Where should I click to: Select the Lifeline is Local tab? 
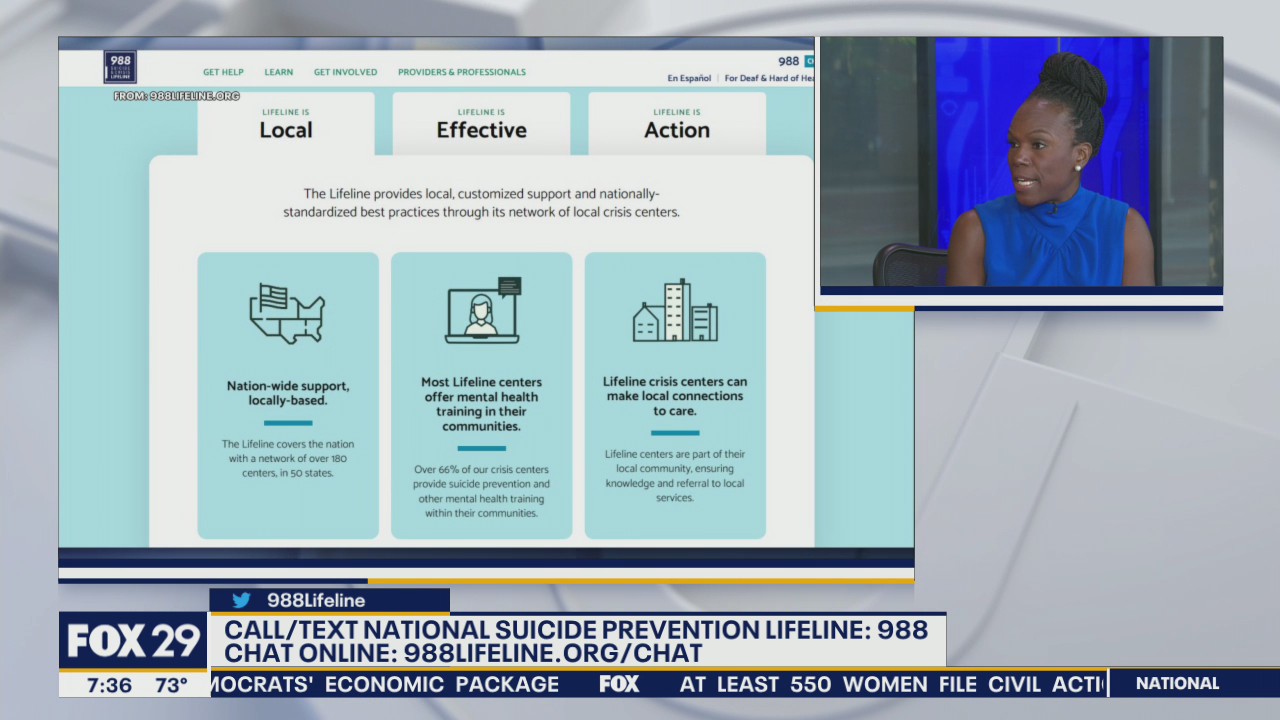pos(286,124)
